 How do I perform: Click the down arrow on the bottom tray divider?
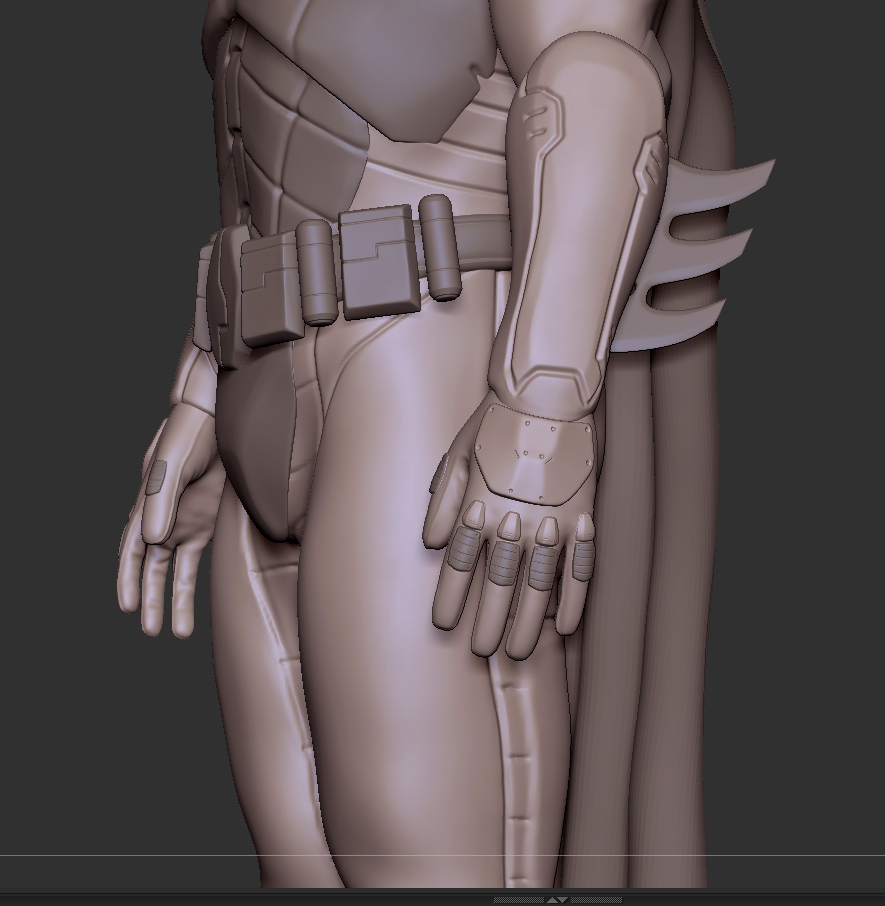[x=563, y=900]
